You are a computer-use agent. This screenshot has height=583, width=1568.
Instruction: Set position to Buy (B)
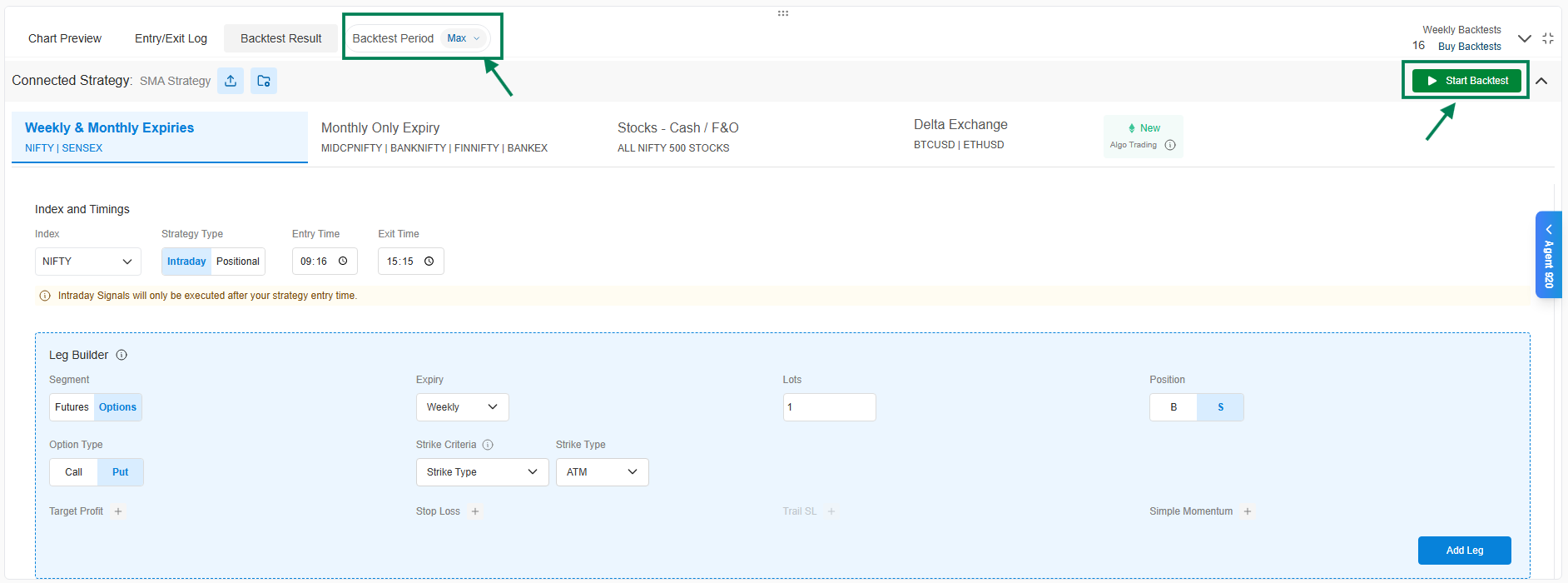pyautogui.click(x=1174, y=407)
